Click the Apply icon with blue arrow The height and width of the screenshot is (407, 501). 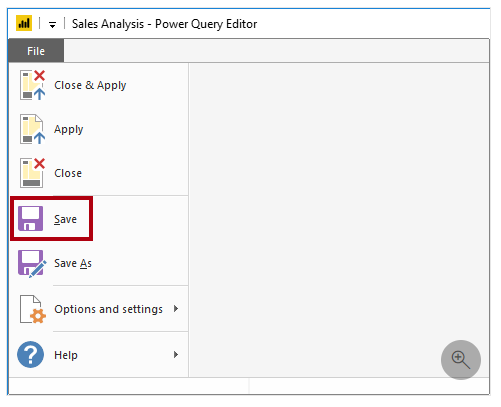[32, 129]
